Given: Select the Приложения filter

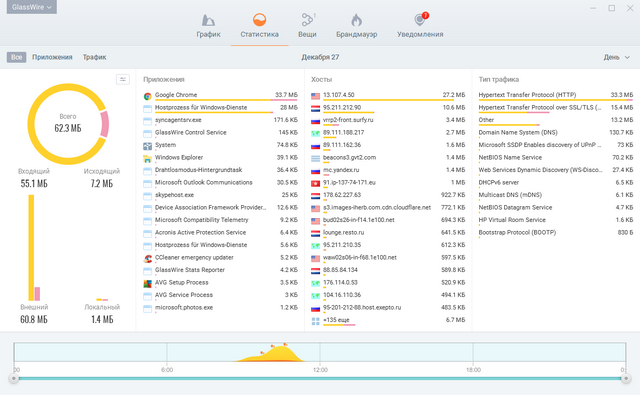Looking at the screenshot, I should 52,57.
